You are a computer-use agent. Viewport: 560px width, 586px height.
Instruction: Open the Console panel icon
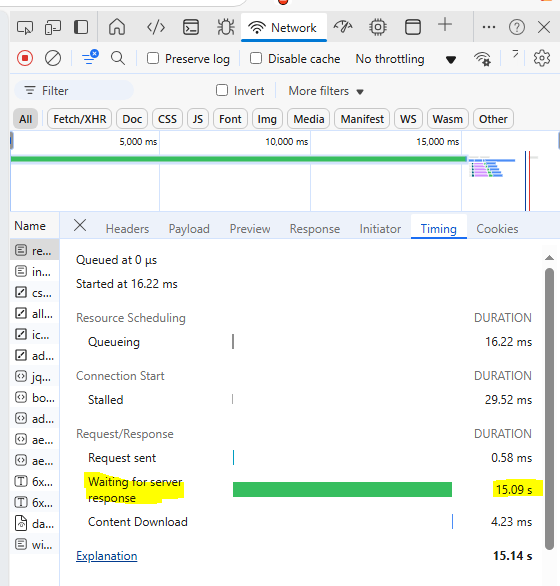pos(191,27)
